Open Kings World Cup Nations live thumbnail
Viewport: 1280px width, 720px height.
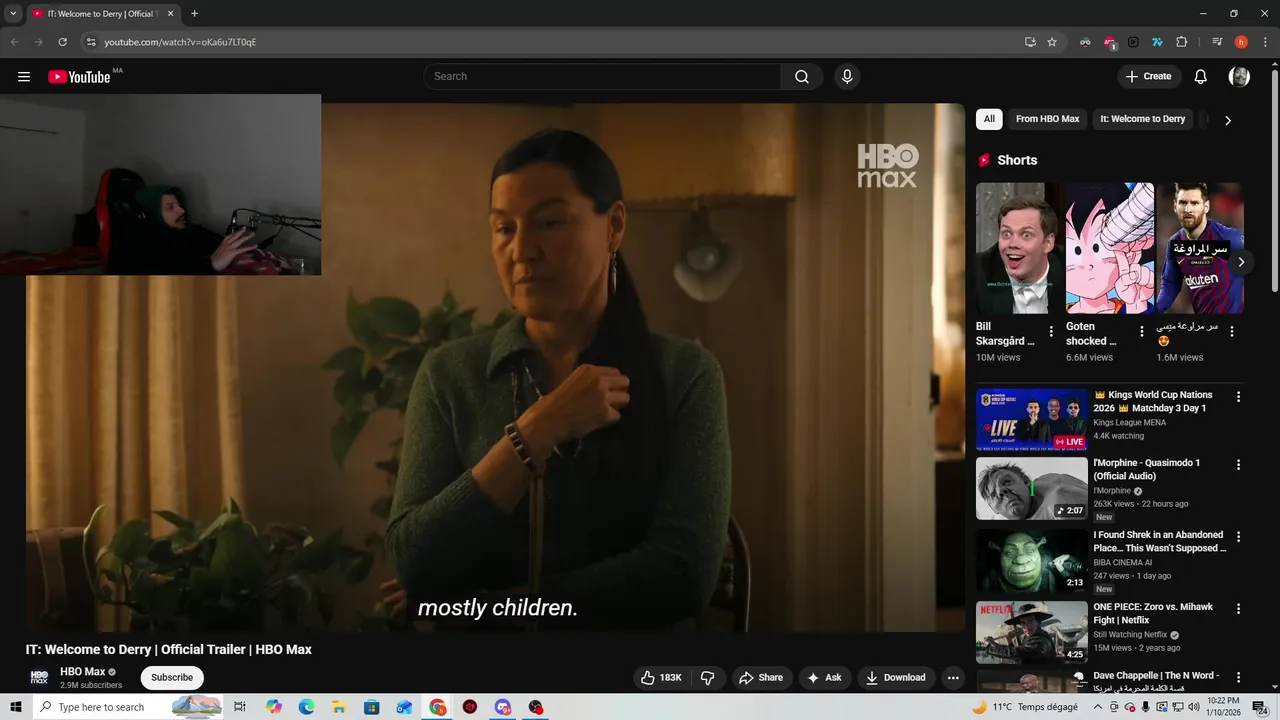coord(1032,420)
